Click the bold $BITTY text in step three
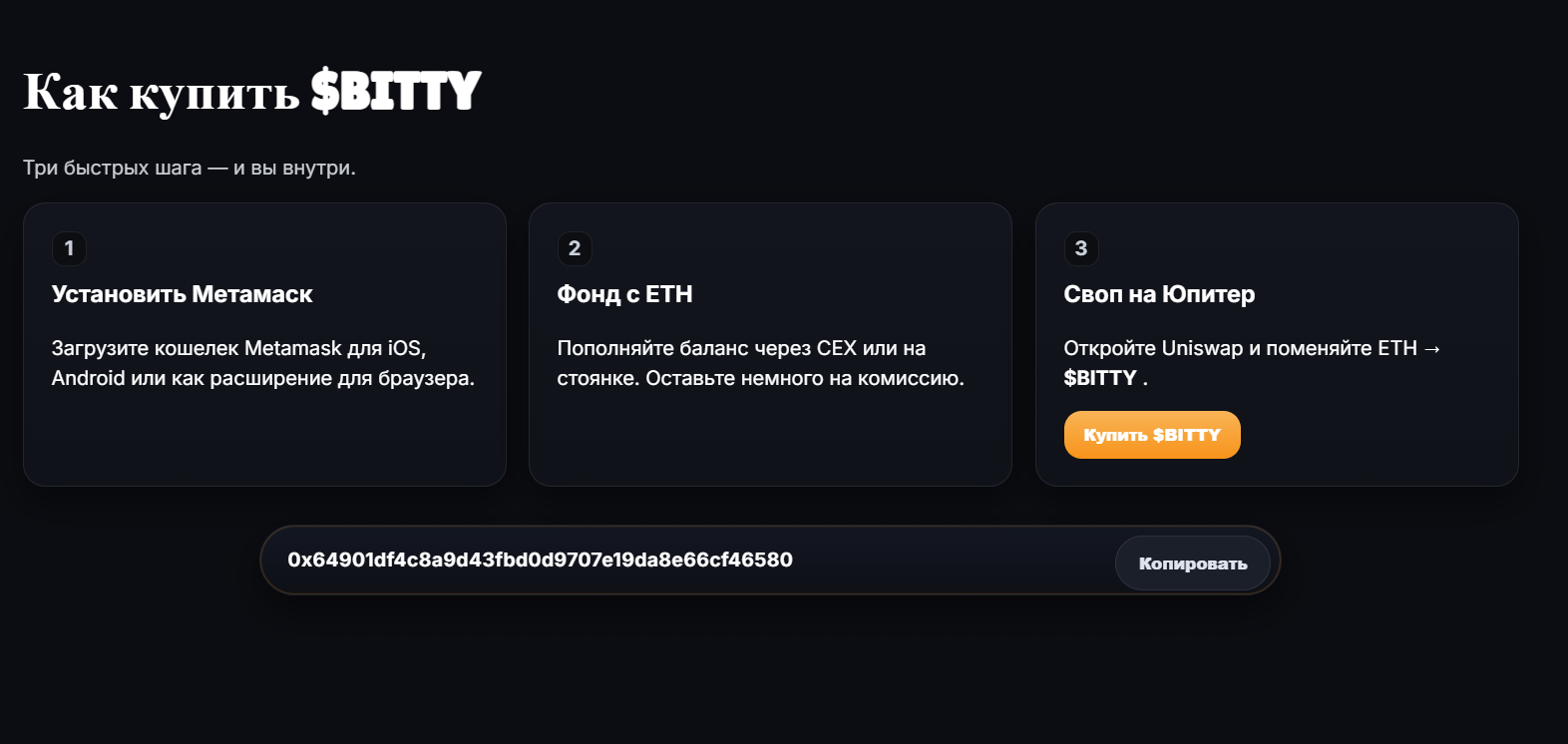Screen dimensions: 1568x744 1099,378
